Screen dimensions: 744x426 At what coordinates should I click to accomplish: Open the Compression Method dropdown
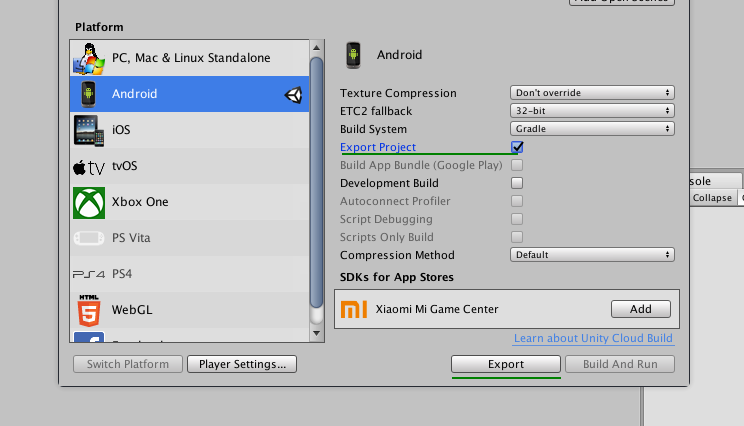(x=592, y=255)
